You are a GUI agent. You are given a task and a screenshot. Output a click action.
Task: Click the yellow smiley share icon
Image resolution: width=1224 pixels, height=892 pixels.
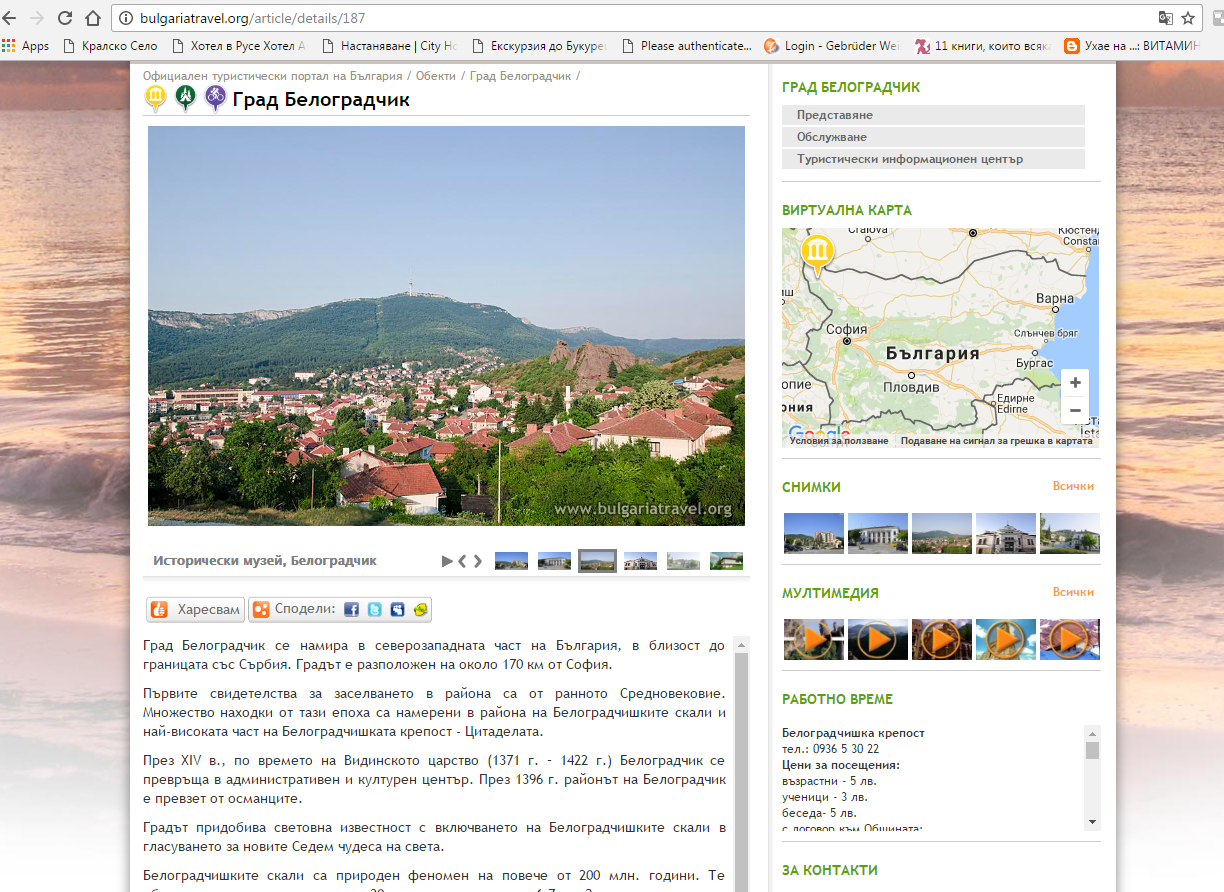pos(418,609)
